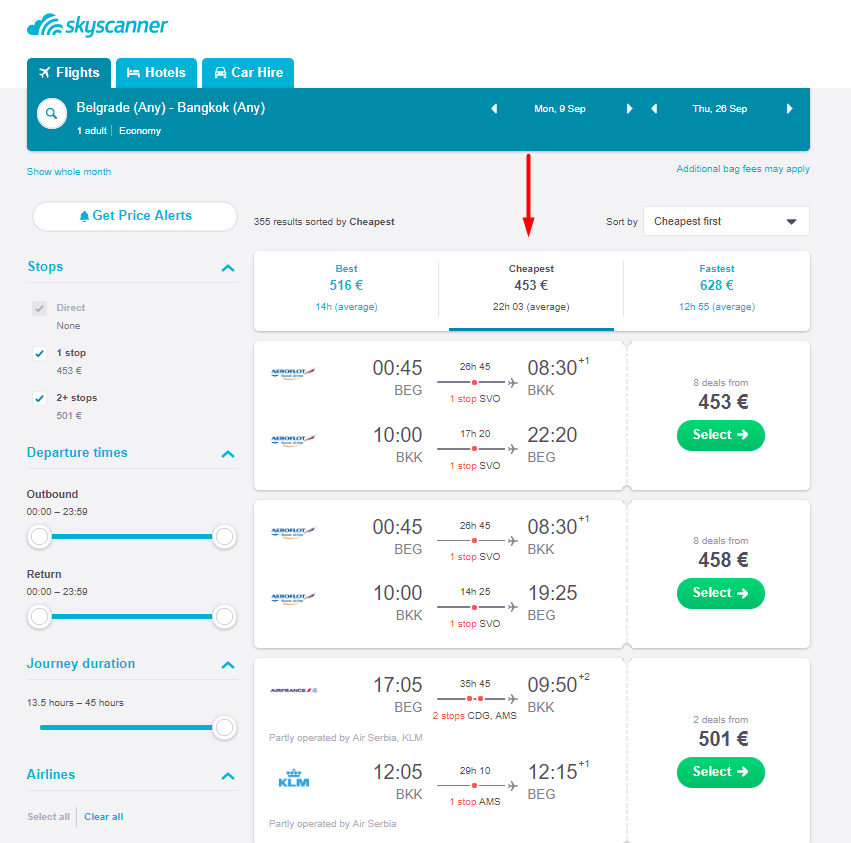Click Clear all airlines link
Viewport: 851px width, 843px height.
click(104, 817)
